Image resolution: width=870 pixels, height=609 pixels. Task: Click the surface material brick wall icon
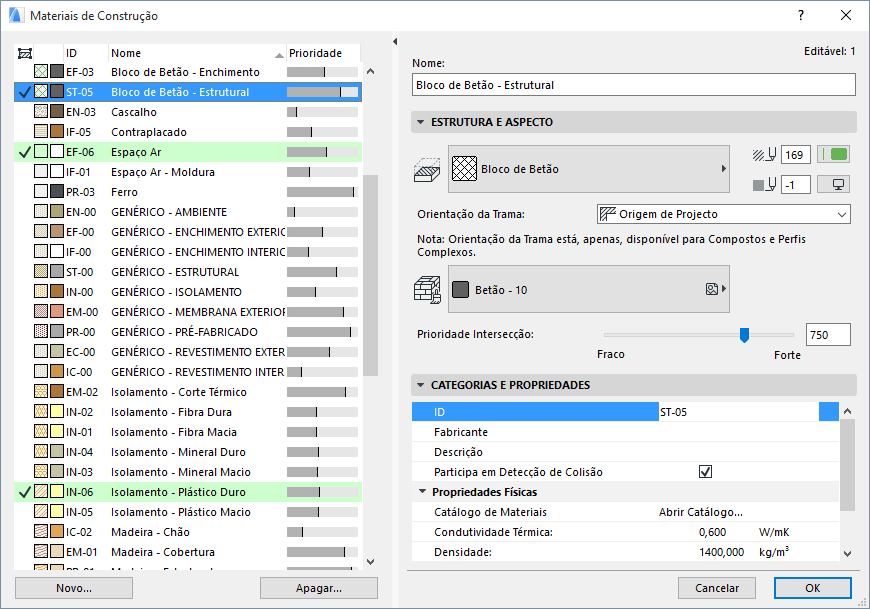point(427,290)
